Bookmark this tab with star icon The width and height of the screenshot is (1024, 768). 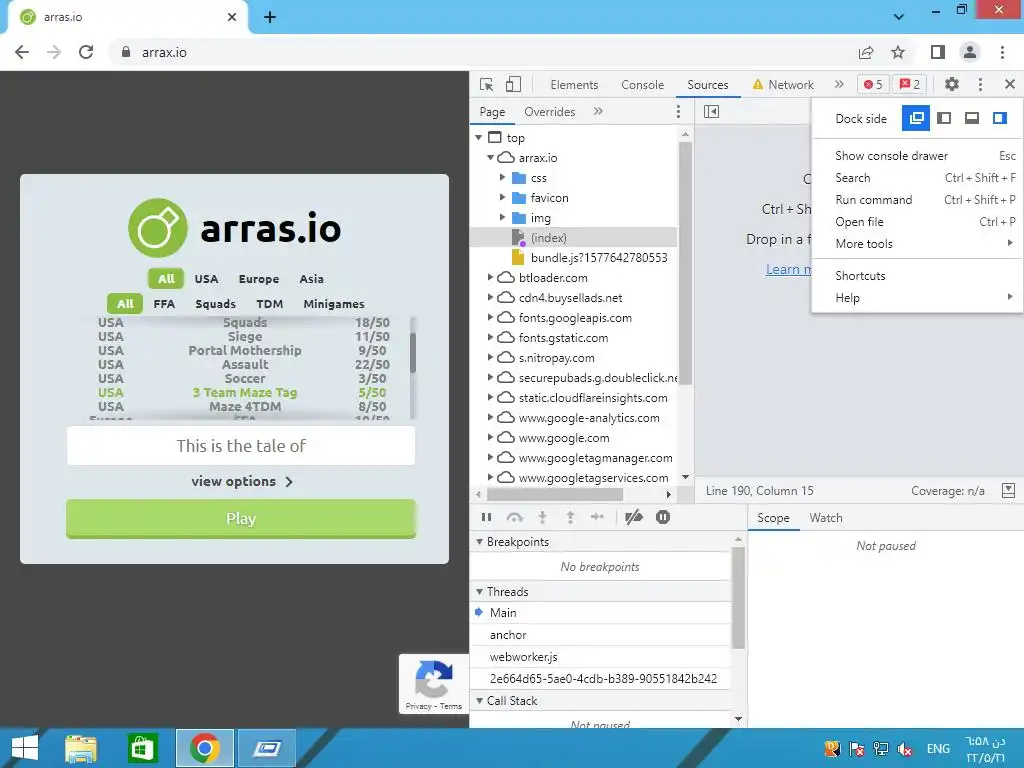898,52
